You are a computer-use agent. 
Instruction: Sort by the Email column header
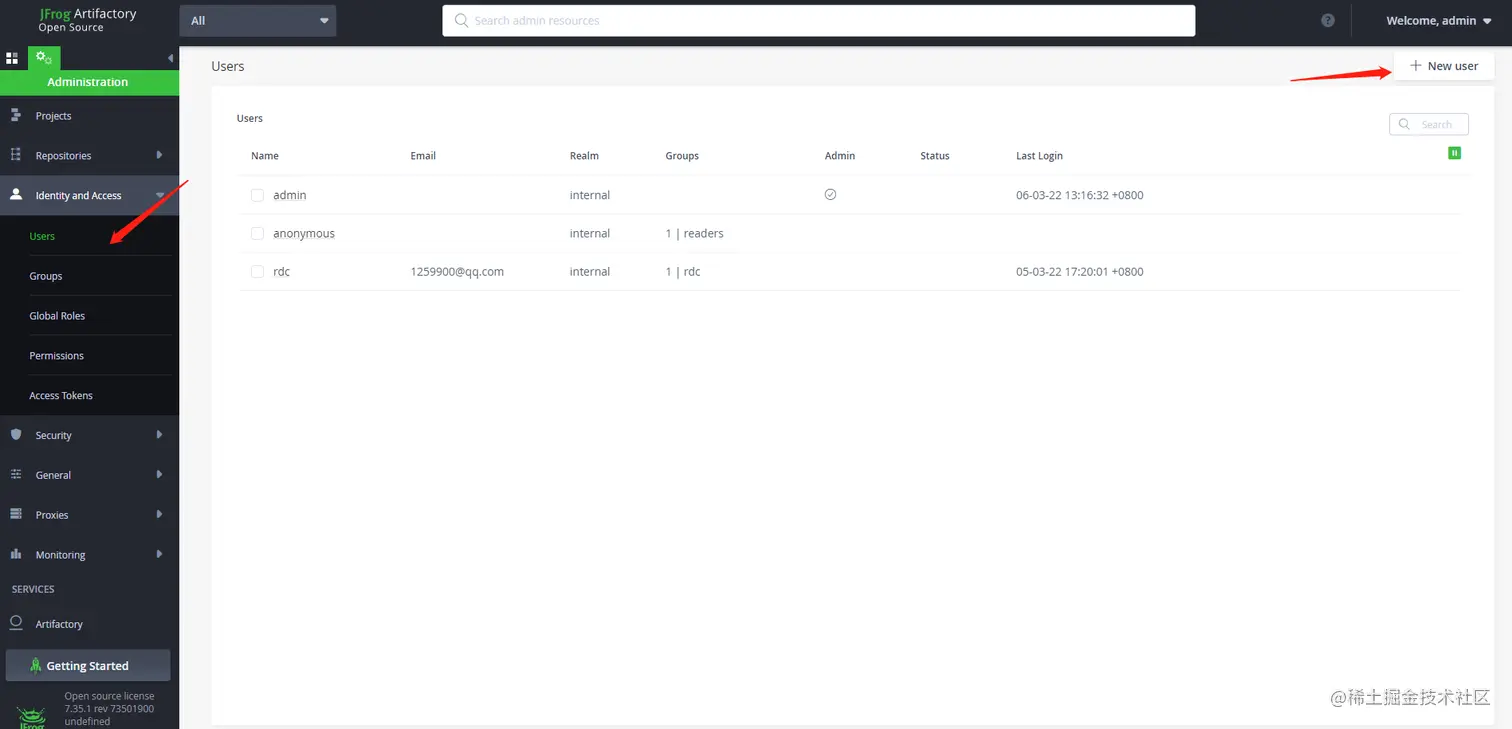pyautogui.click(x=423, y=156)
